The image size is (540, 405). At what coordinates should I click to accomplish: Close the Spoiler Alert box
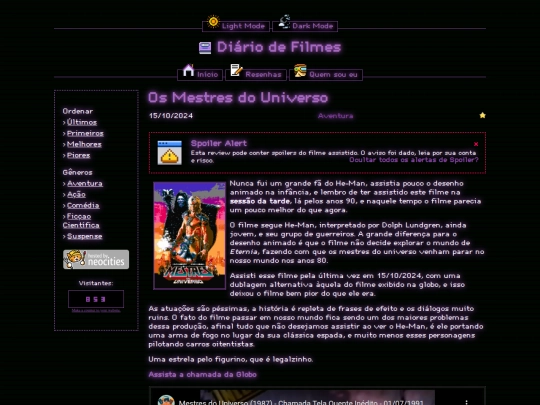point(476,144)
